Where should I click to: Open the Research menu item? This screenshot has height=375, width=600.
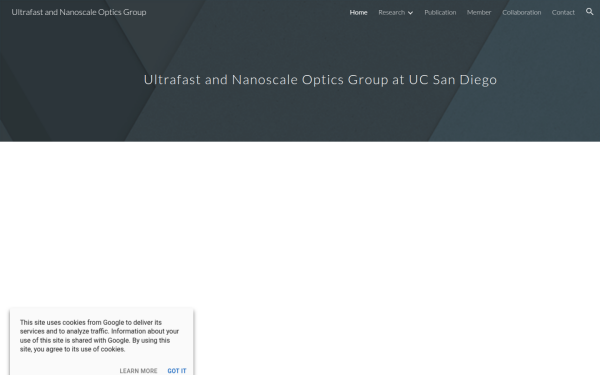click(391, 12)
